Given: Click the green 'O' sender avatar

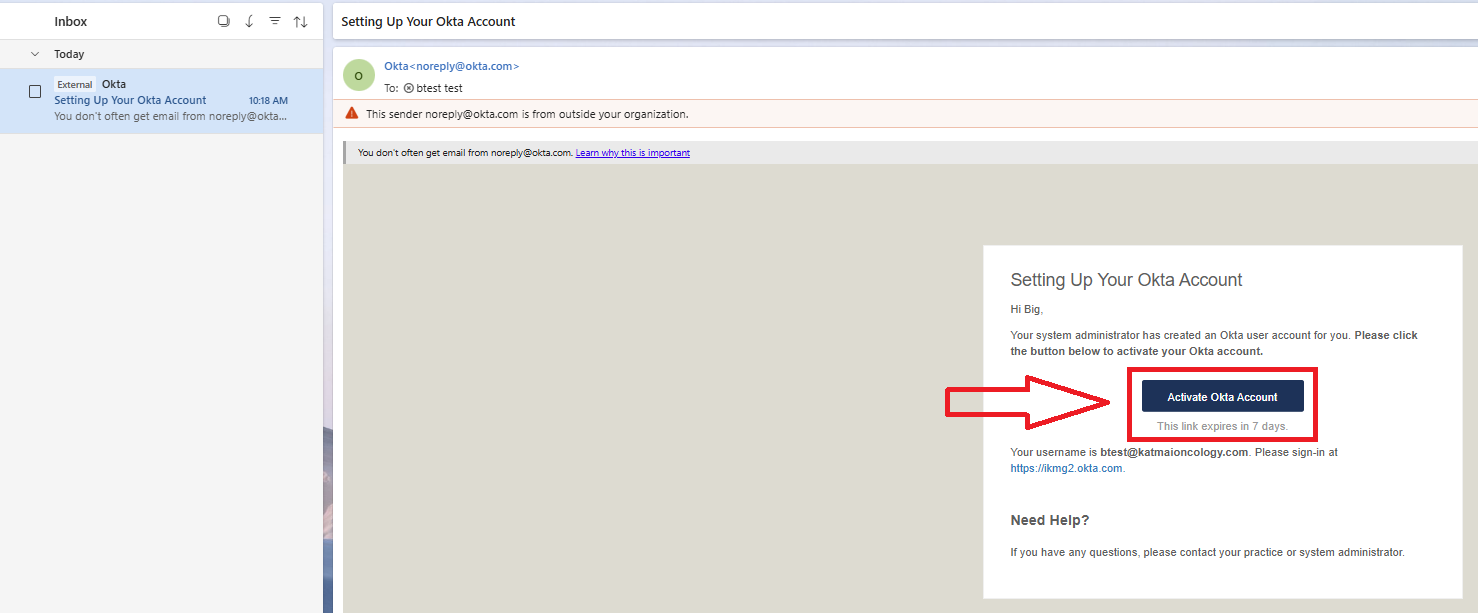Looking at the screenshot, I should click(359, 75).
